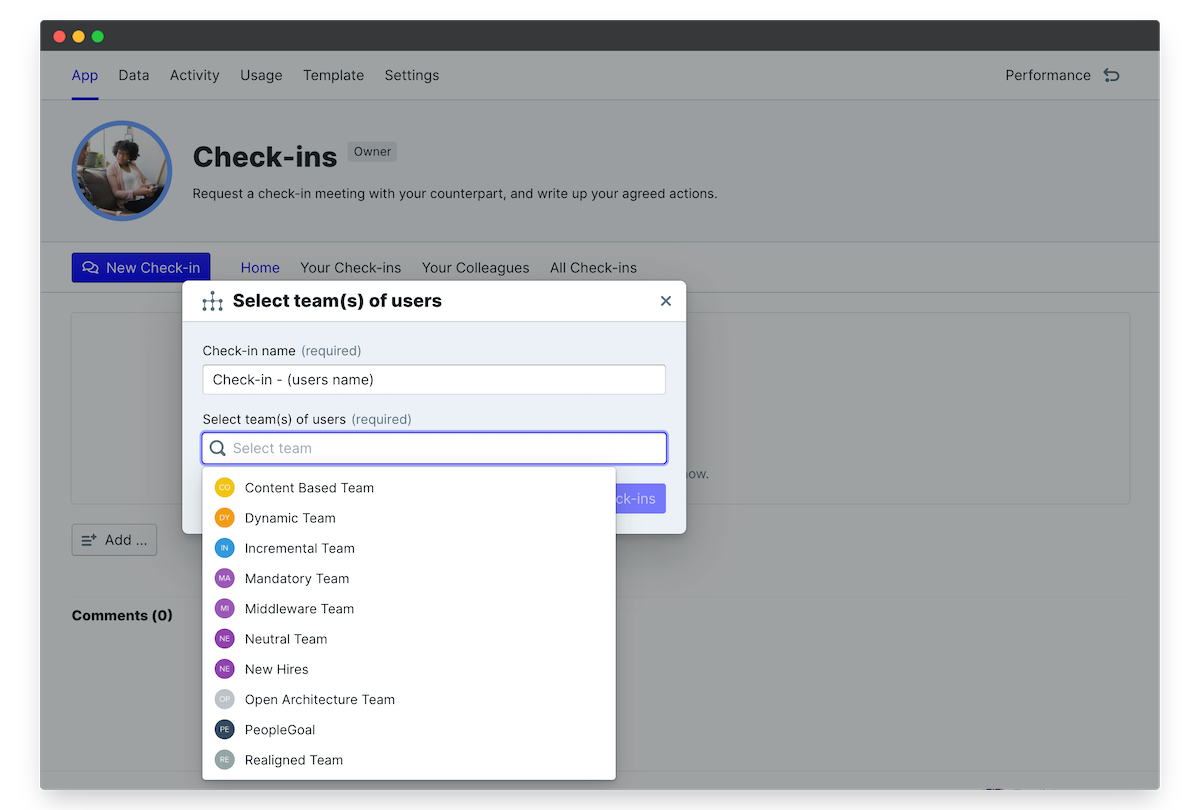1200x810 pixels.
Task: Click the partially hidden Check-ins submit button
Action: coord(640,499)
